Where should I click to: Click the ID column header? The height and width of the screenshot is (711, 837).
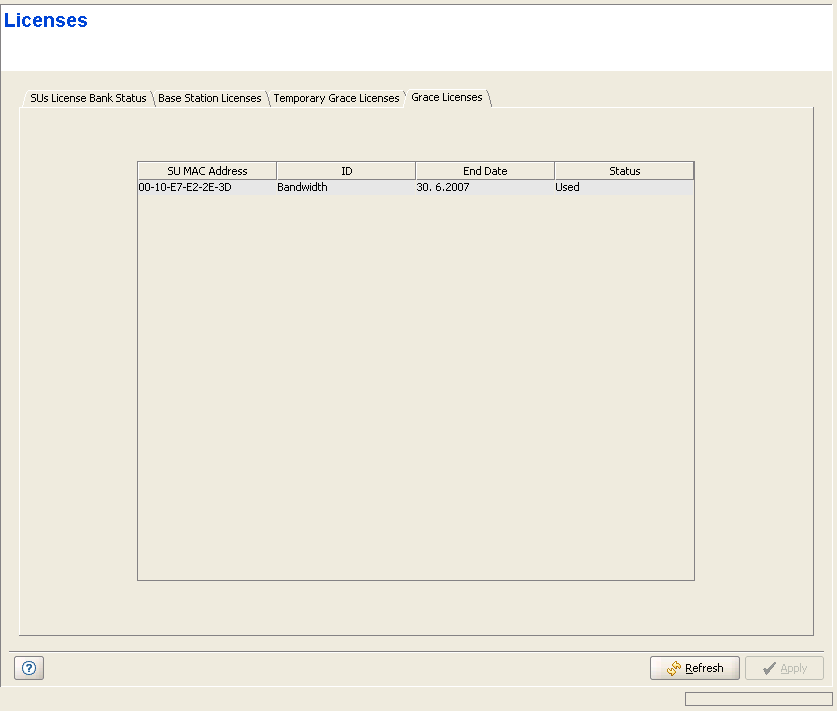click(x=346, y=171)
